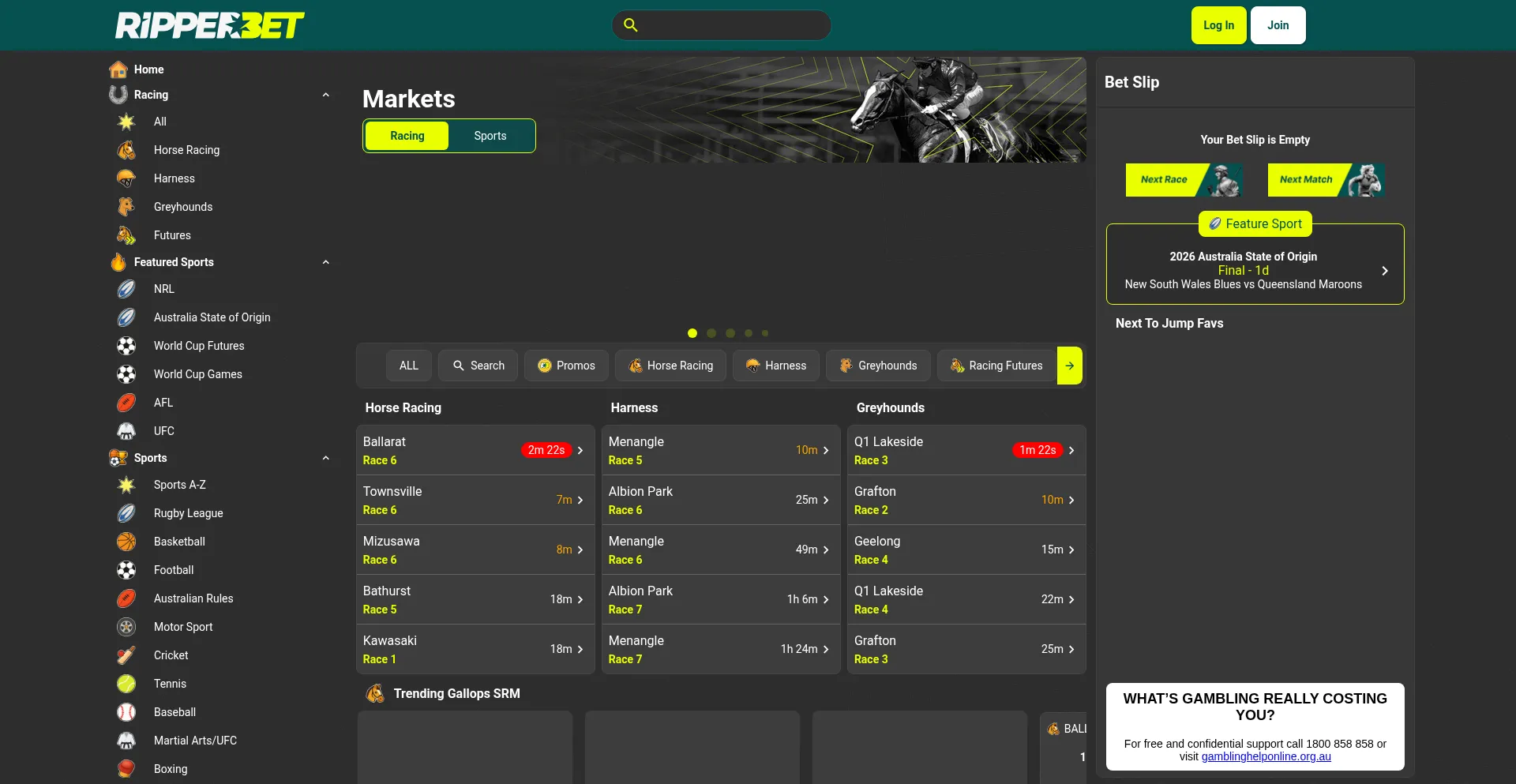Open Australian Rules in the Sports list
The height and width of the screenshot is (784, 1516).
point(193,598)
